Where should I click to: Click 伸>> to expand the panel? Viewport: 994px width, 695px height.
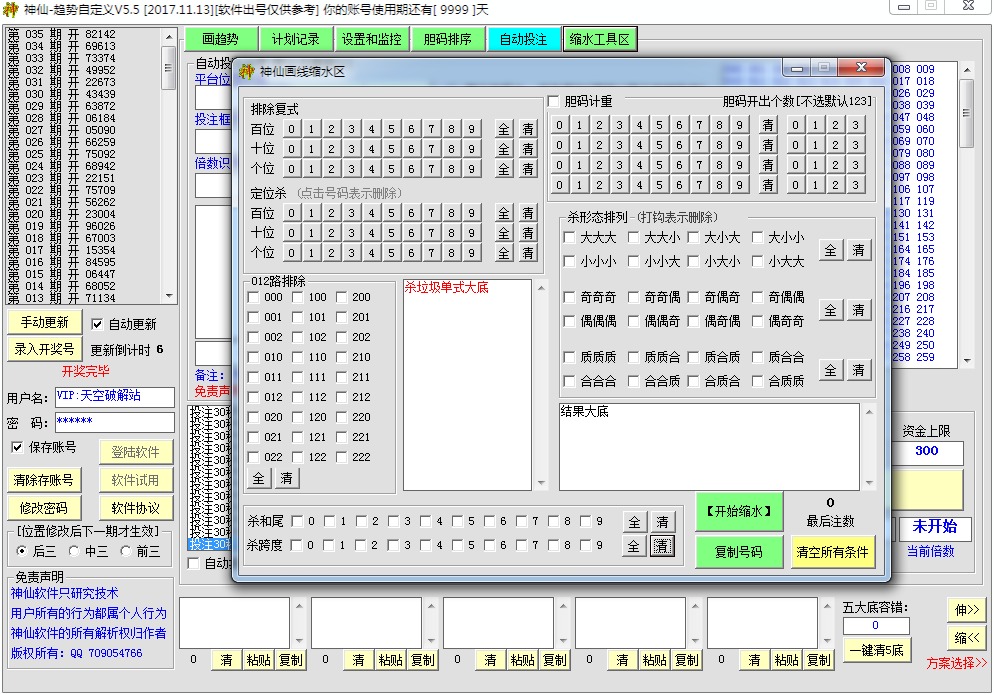click(967, 609)
